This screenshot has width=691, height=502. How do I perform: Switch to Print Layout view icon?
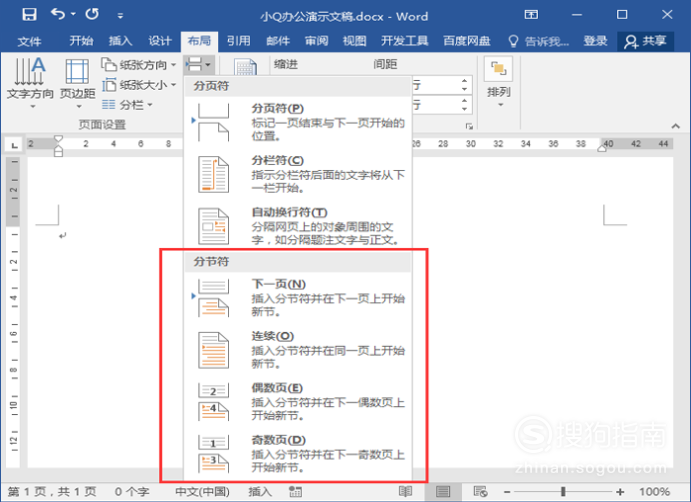(x=443, y=491)
